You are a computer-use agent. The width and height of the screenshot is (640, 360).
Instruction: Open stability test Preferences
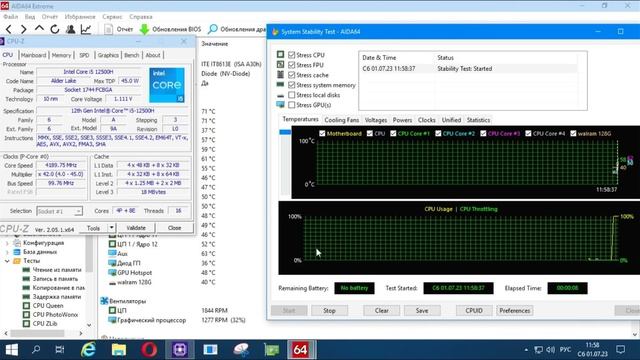point(515,311)
